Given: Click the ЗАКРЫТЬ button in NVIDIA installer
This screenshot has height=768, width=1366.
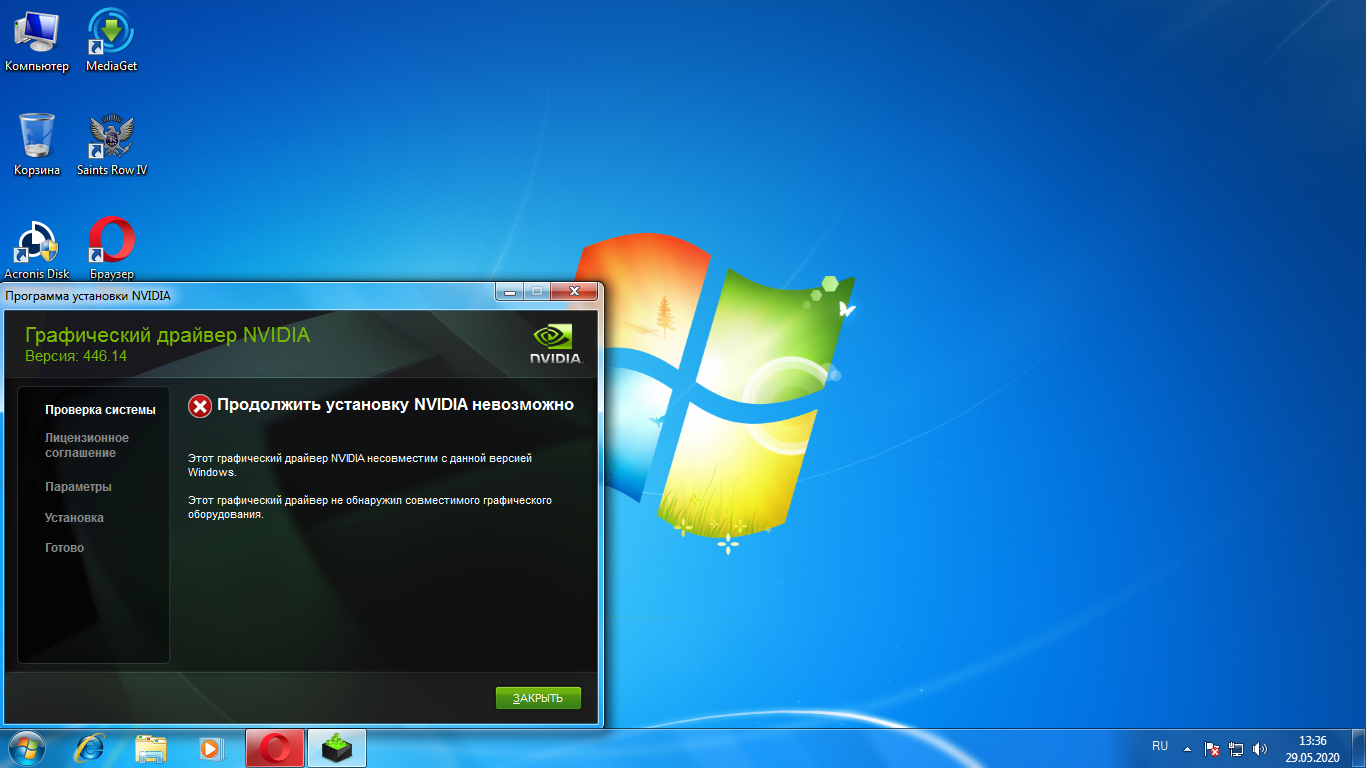Looking at the screenshot, I should tap(538, 698).
